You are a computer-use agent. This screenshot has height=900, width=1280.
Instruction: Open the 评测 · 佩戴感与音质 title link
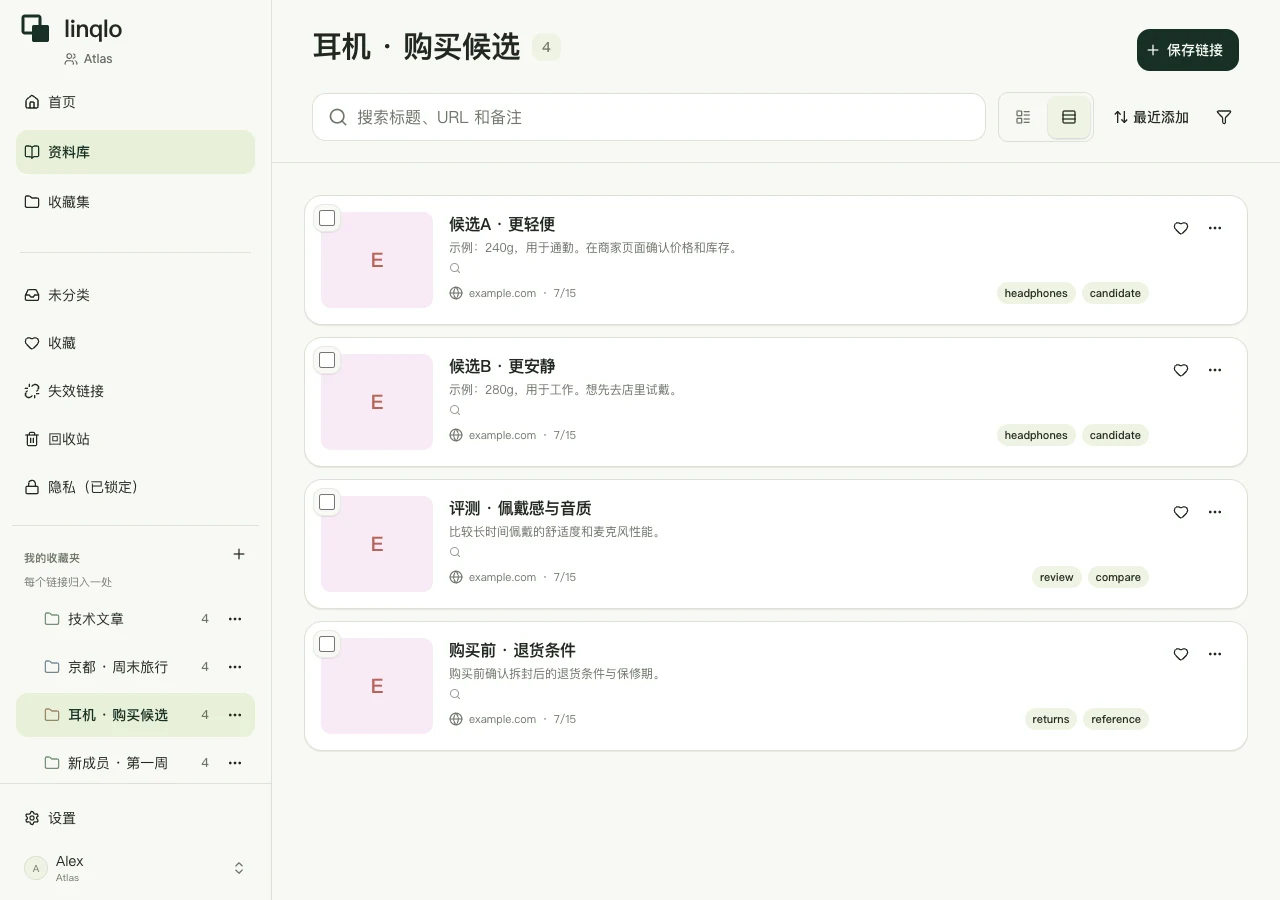pyautogui.click(x=520, y=508)
